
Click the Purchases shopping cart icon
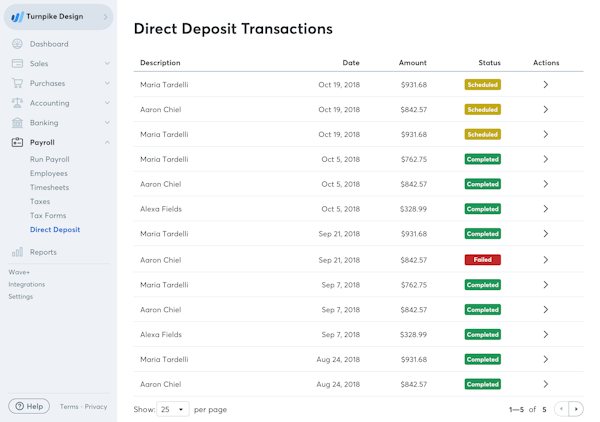tap(17, 83)
